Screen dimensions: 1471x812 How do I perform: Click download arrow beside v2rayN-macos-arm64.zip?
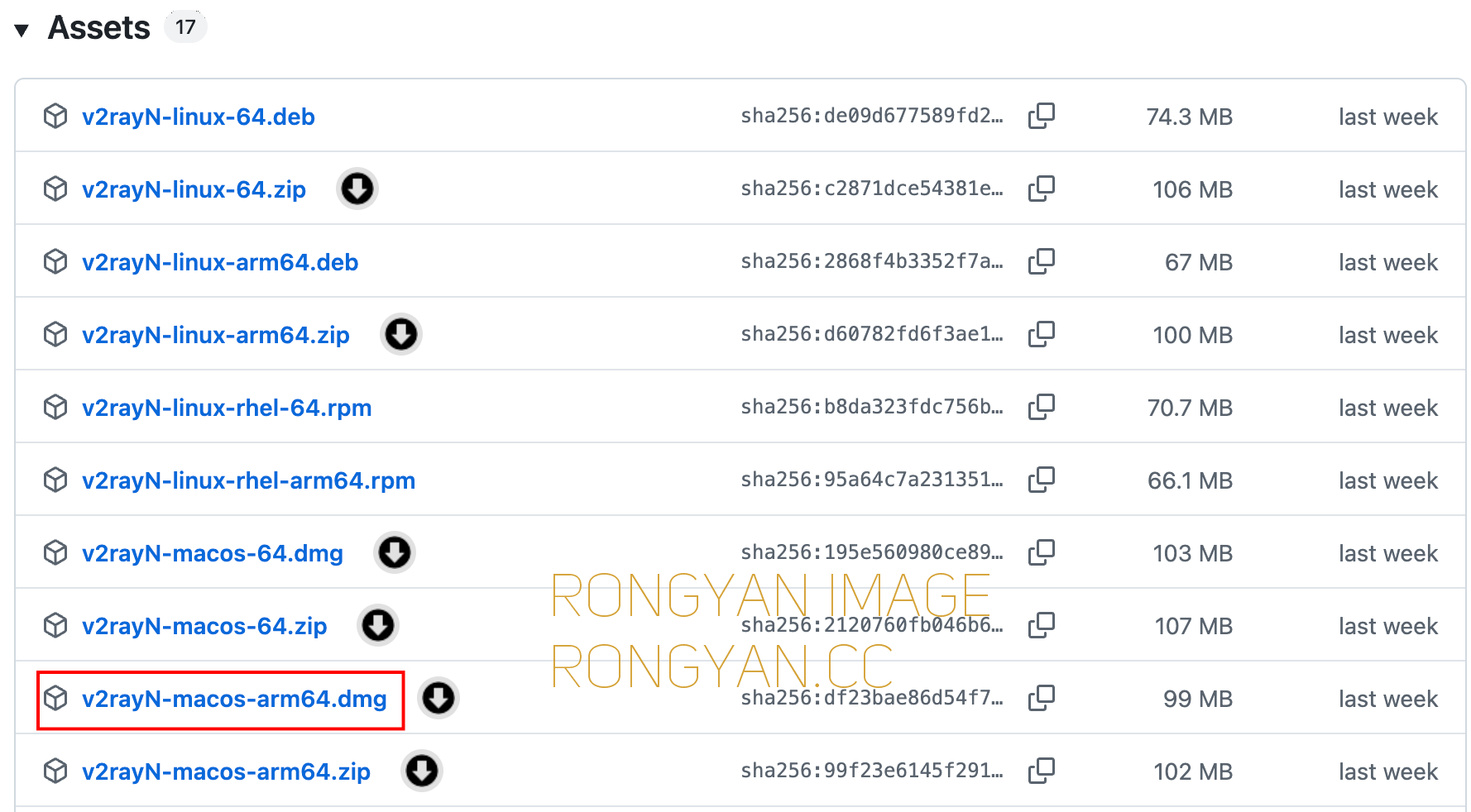point(422,771)
